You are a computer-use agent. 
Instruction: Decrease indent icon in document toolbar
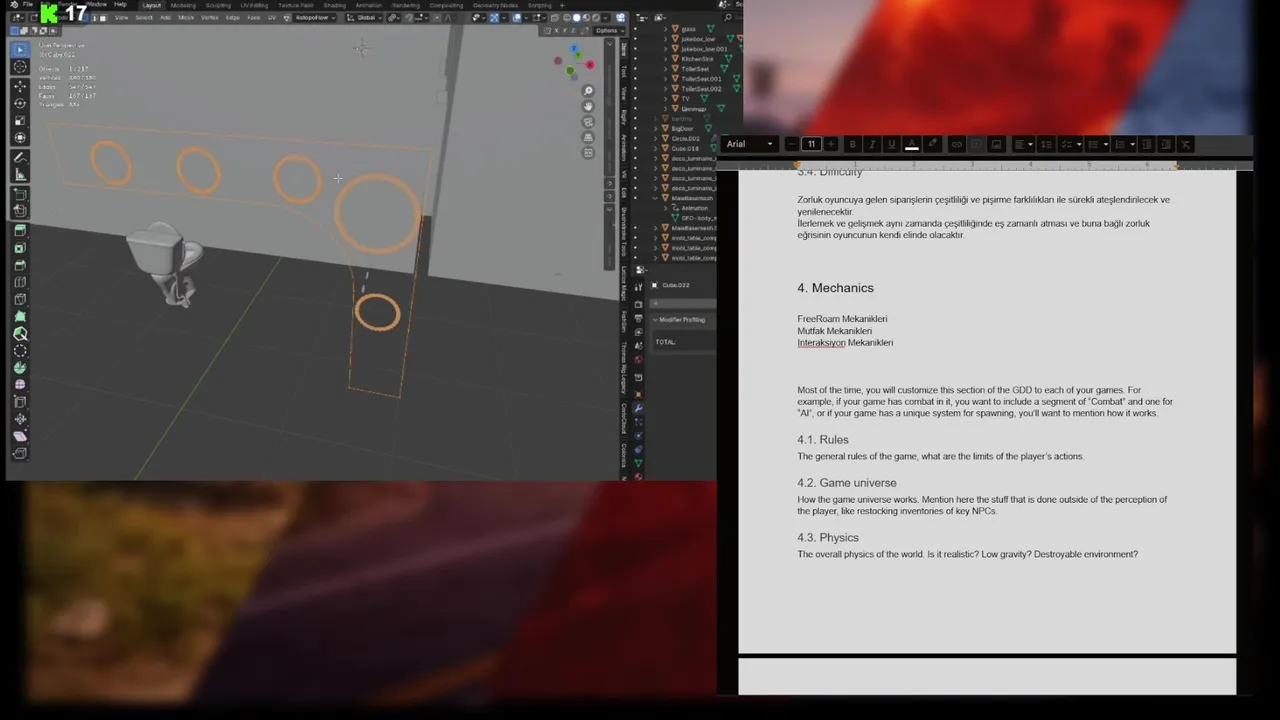(x=1147, y=144)
